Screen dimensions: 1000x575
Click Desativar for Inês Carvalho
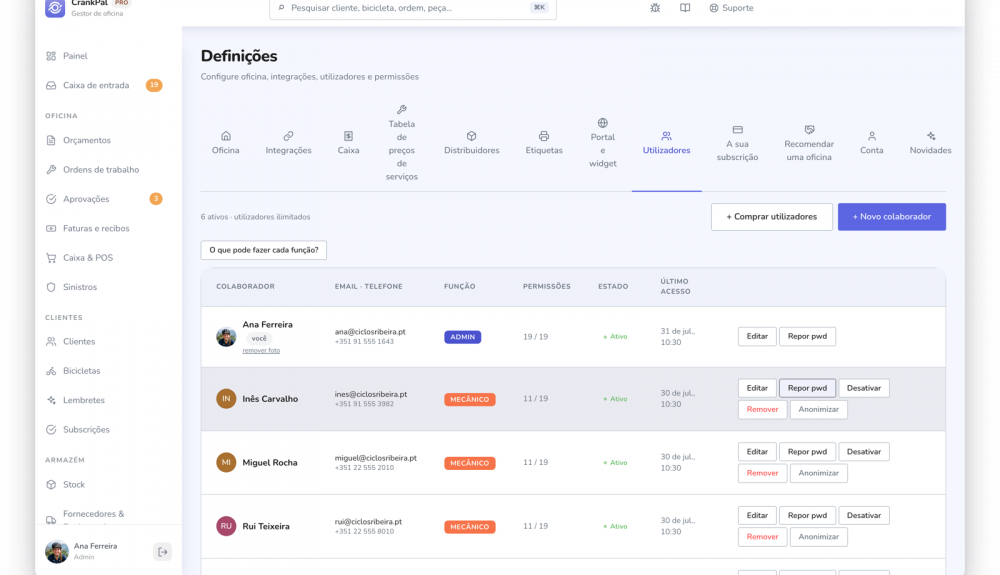point(864,388)
